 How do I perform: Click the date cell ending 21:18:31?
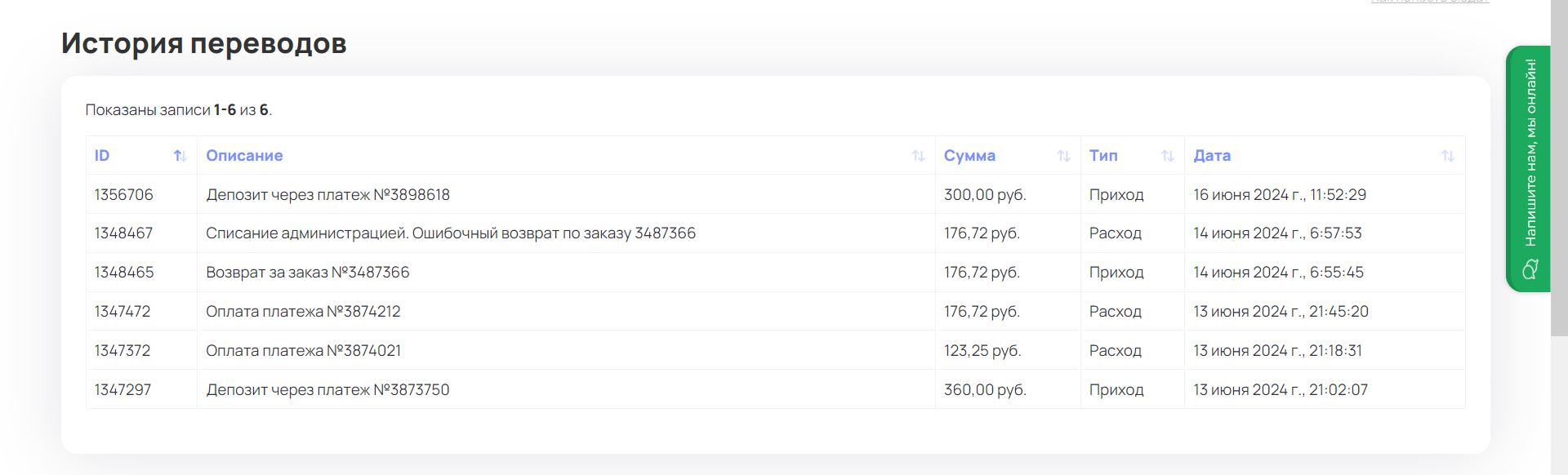click(1277, 351)
